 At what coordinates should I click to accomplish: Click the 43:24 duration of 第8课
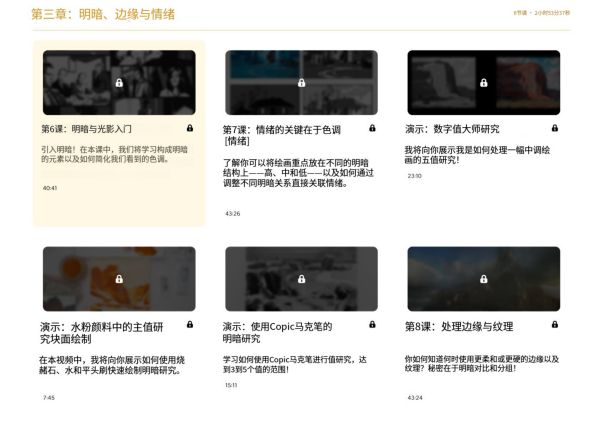pos(415,398)
